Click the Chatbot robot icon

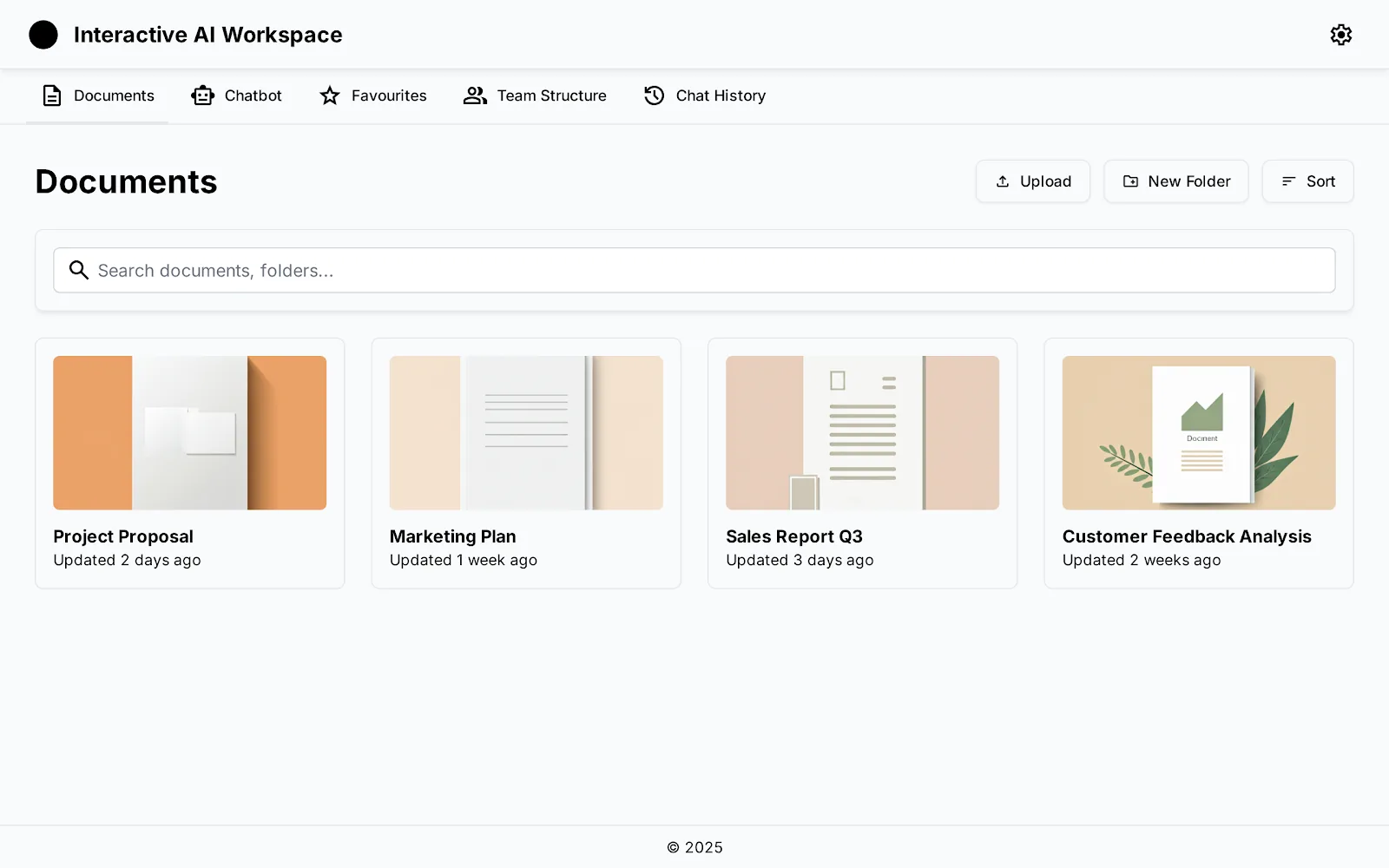pyautogui.click(x=203, y=95)
